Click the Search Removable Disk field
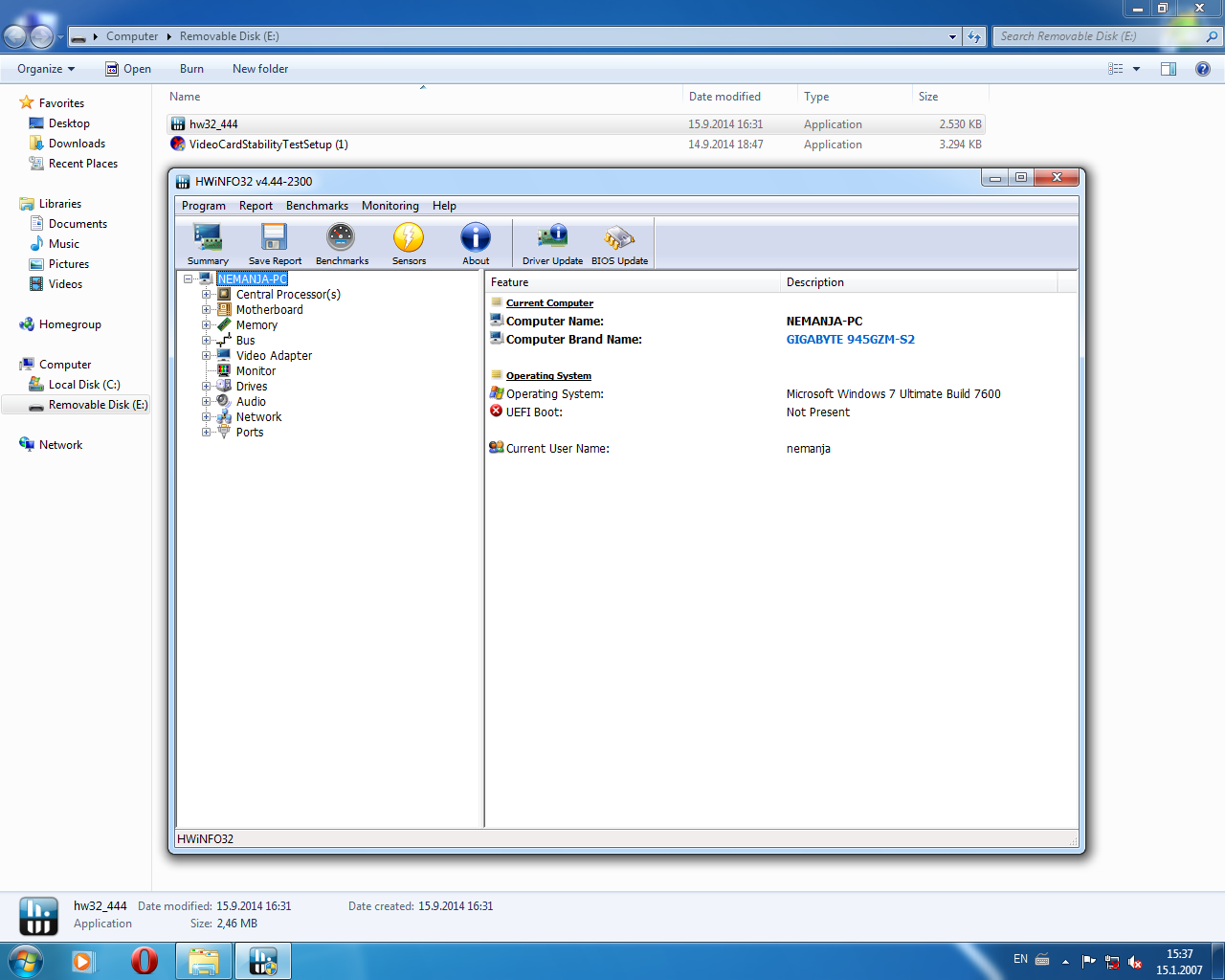Screen dimensions: 1225x980 coord(1099,36)
